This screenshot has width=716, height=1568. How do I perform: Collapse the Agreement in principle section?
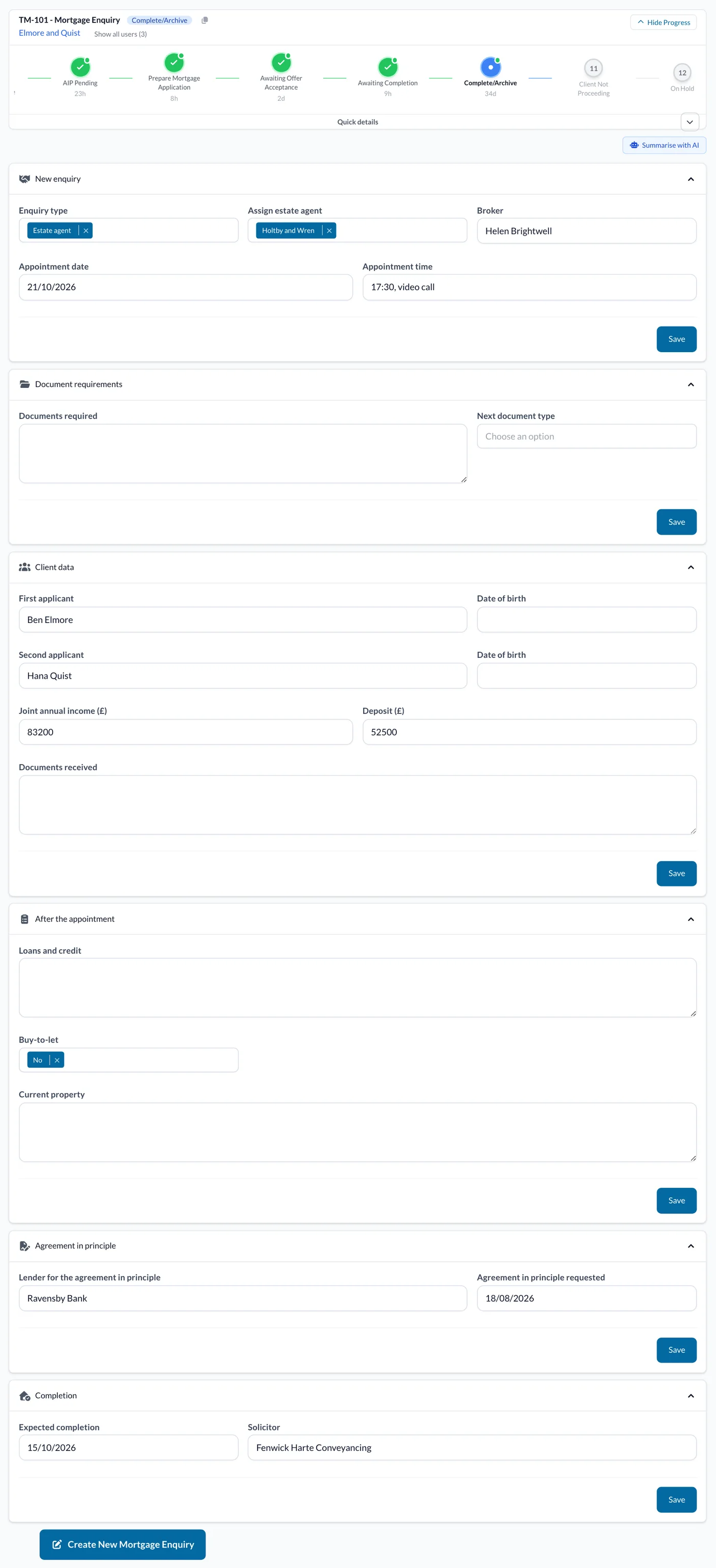point(691,1246)
